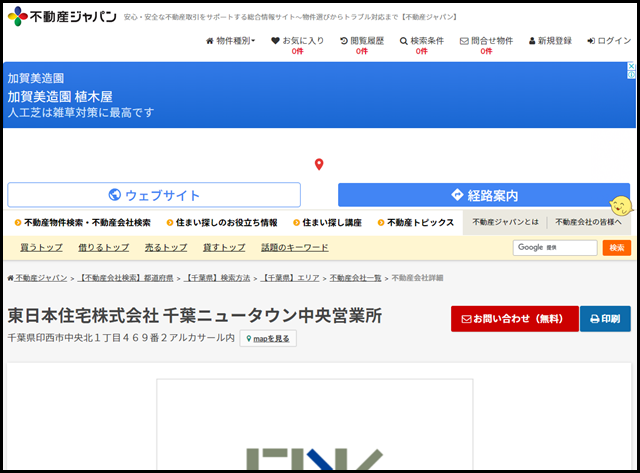Click お問い合わせ（無料） red button
640x473 pixels.
[x=515, y=319]
